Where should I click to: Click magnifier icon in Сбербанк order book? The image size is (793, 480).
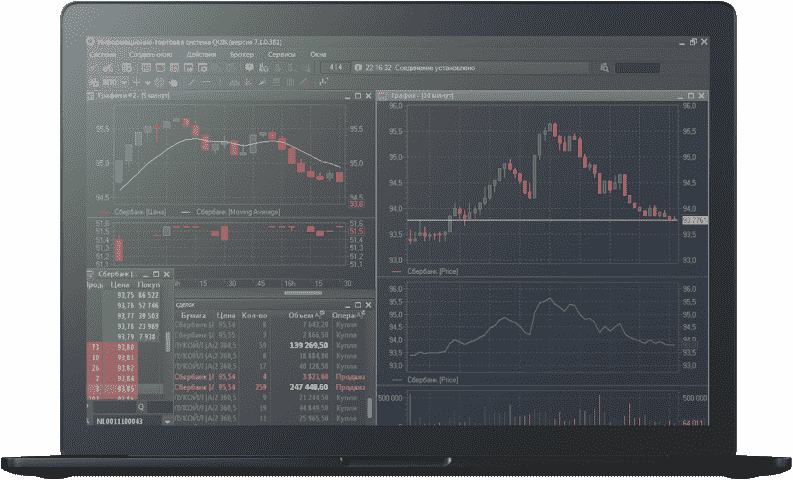point(140,407)
